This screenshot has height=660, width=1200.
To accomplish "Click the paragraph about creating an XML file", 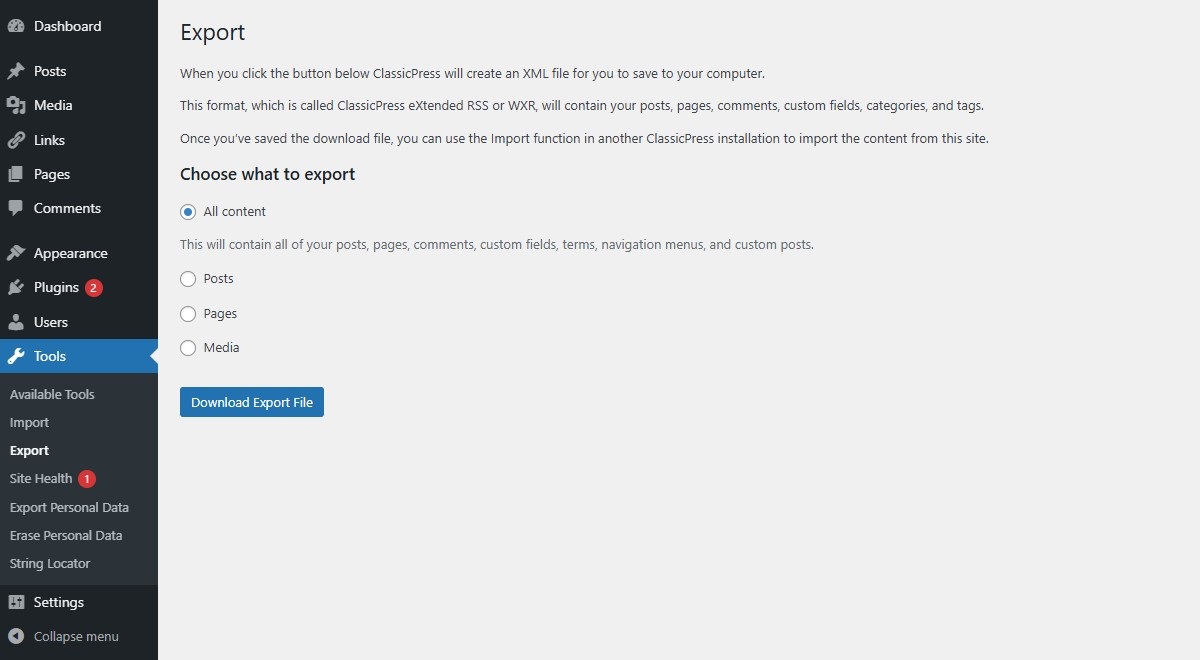I will [473, 74].
